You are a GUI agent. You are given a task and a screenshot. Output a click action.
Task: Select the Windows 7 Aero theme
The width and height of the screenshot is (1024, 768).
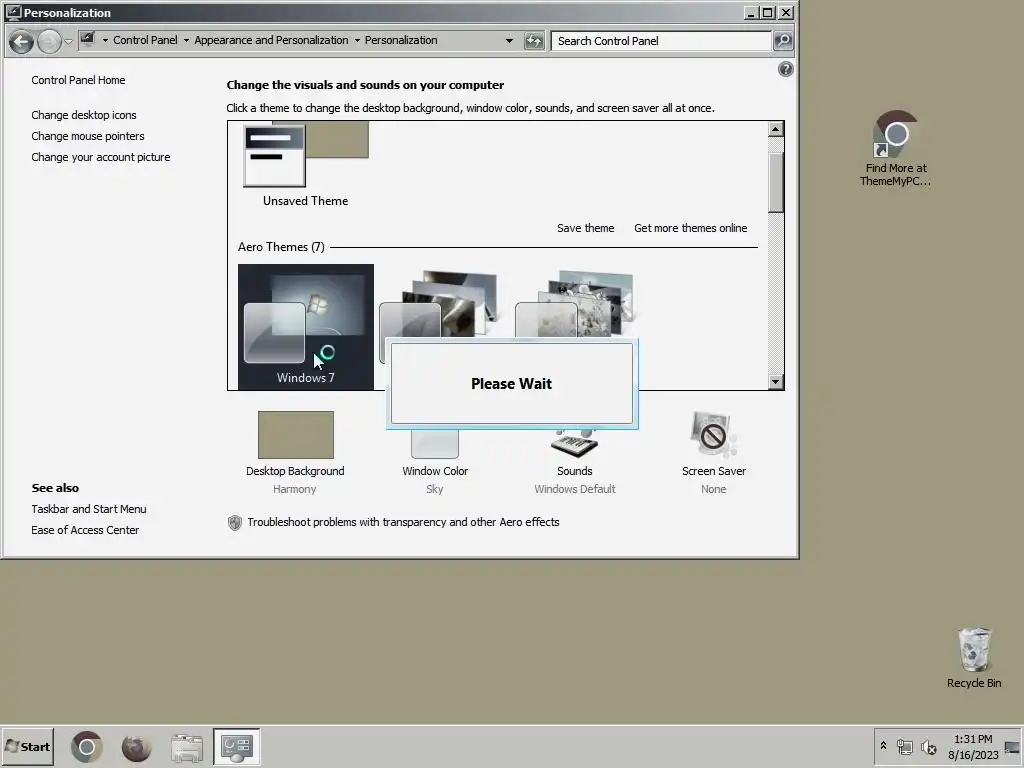(x=306, y=327)
